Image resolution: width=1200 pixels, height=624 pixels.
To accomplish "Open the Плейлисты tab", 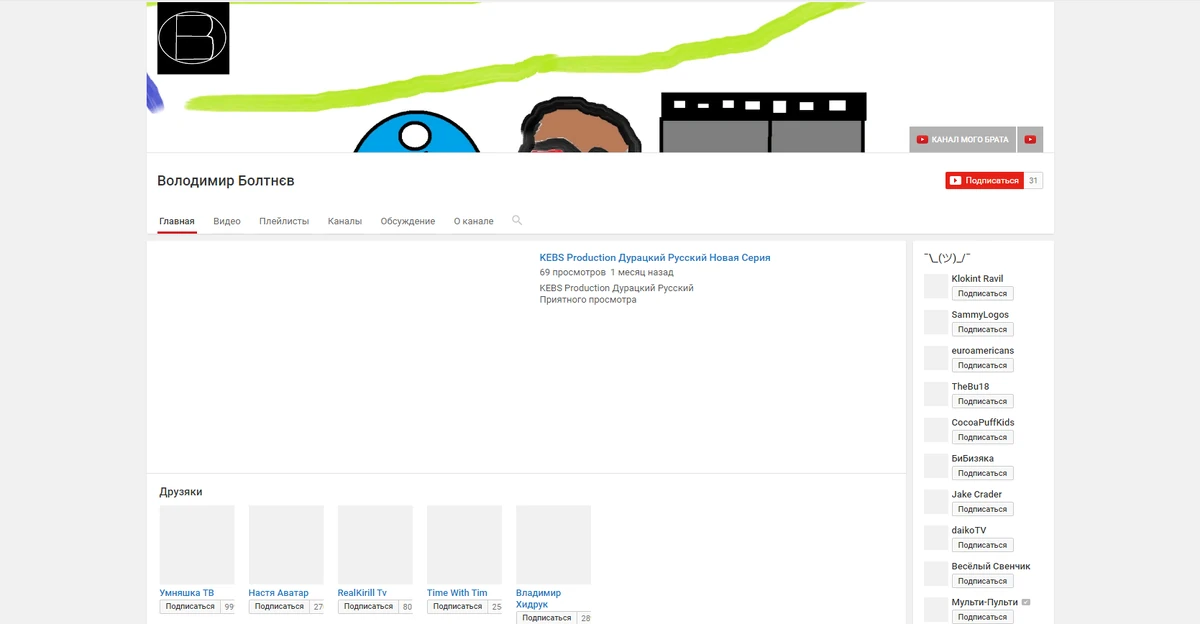I will 283,220.
